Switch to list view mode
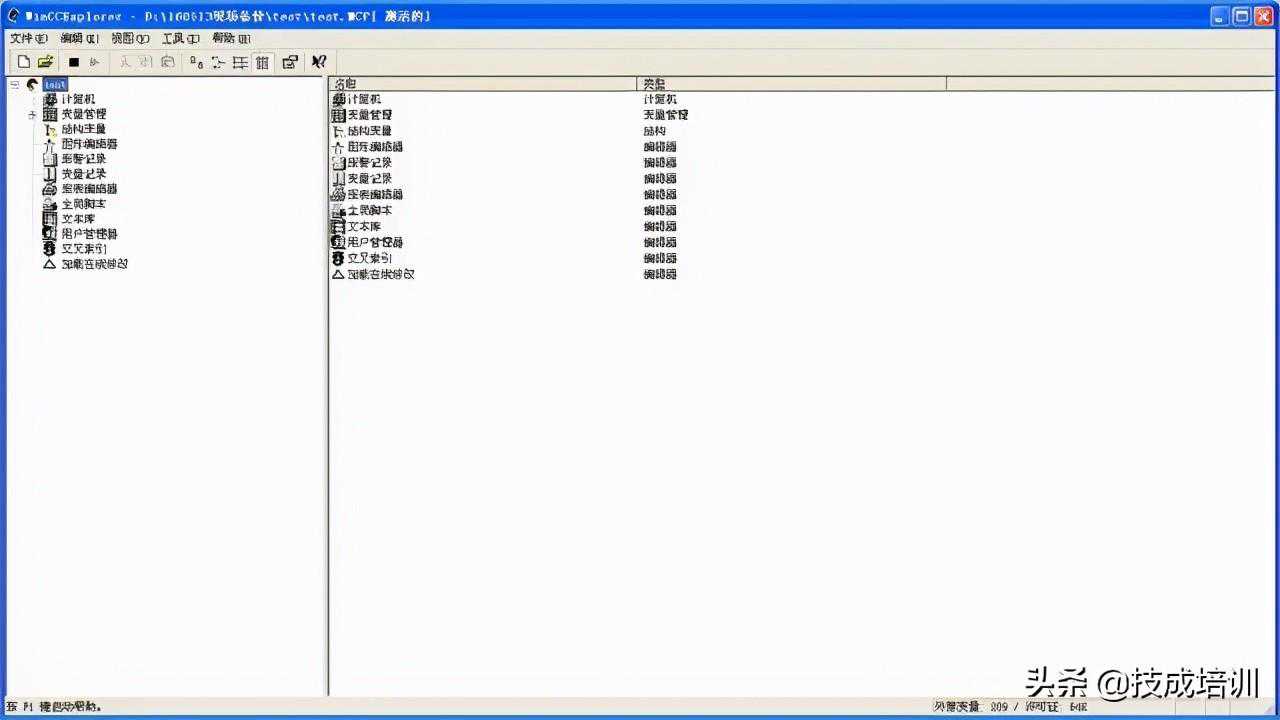 tap(240, 62)
